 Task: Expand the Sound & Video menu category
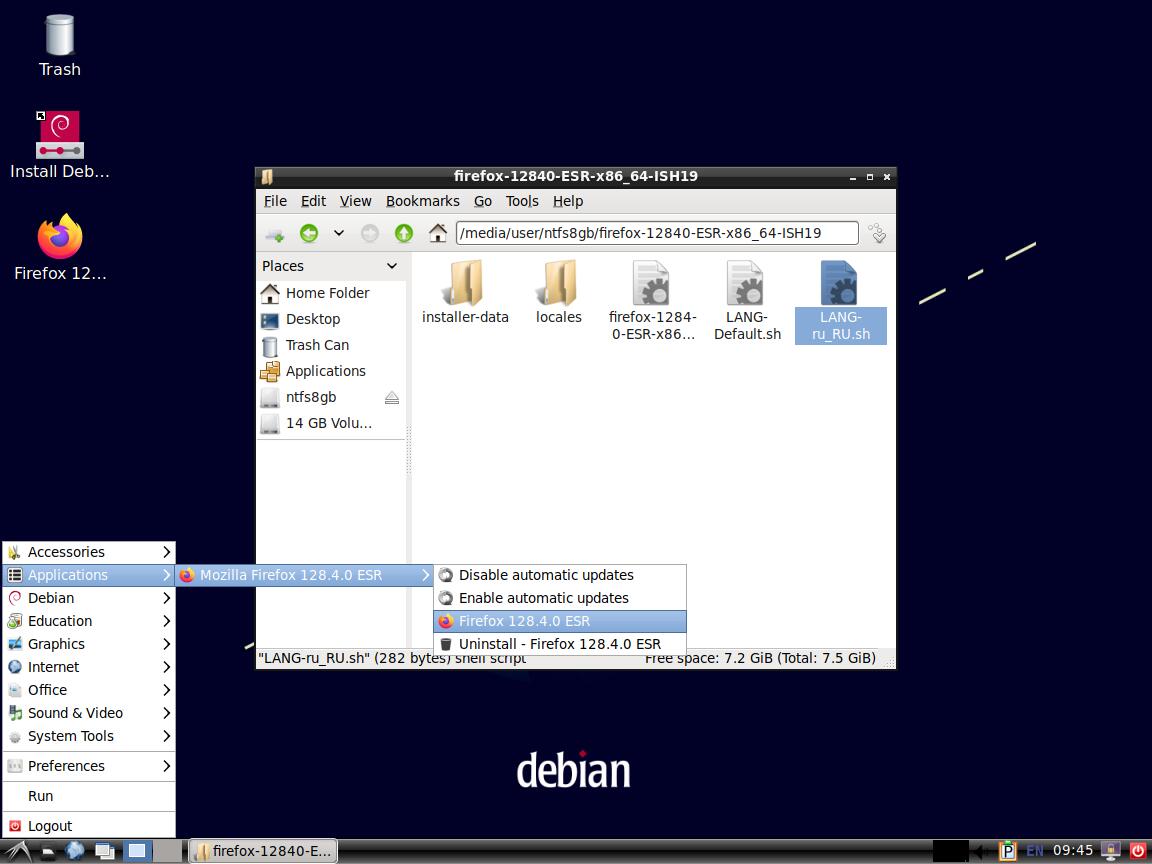[x=89, y=713]
